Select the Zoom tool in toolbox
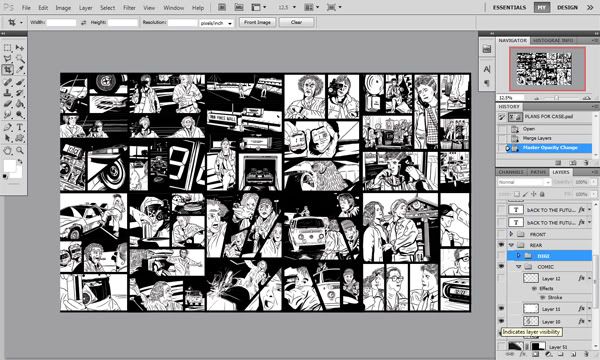This screenshot has height=360, width=600. pyautogui.click(x=20, y=150)
